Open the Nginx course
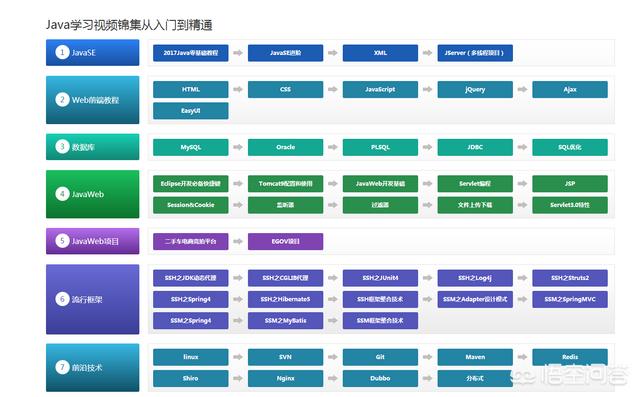640x397 pixels. click(285, 378)
